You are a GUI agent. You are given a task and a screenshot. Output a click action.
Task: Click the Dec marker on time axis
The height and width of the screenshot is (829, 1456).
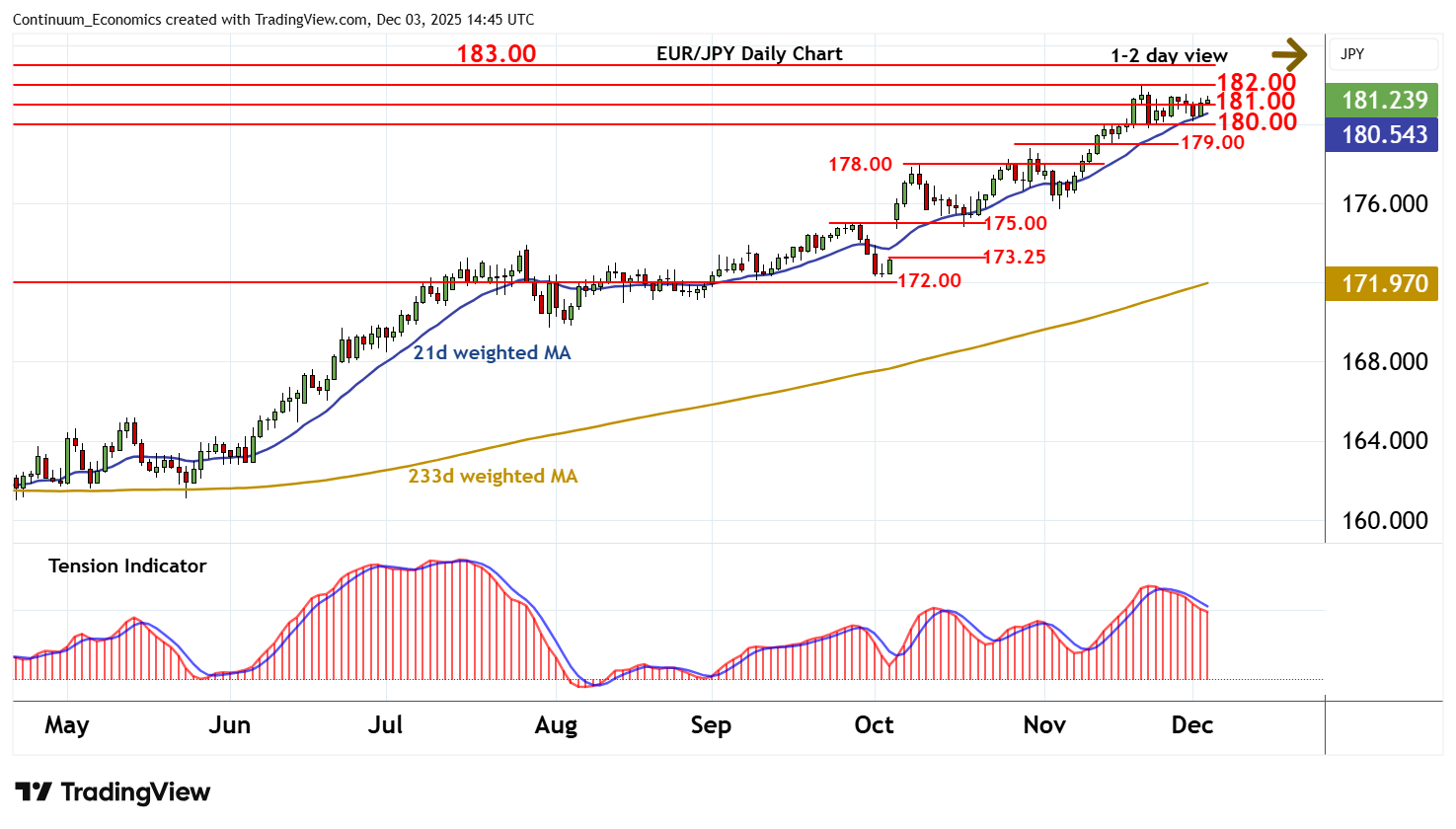point(1191,725)
